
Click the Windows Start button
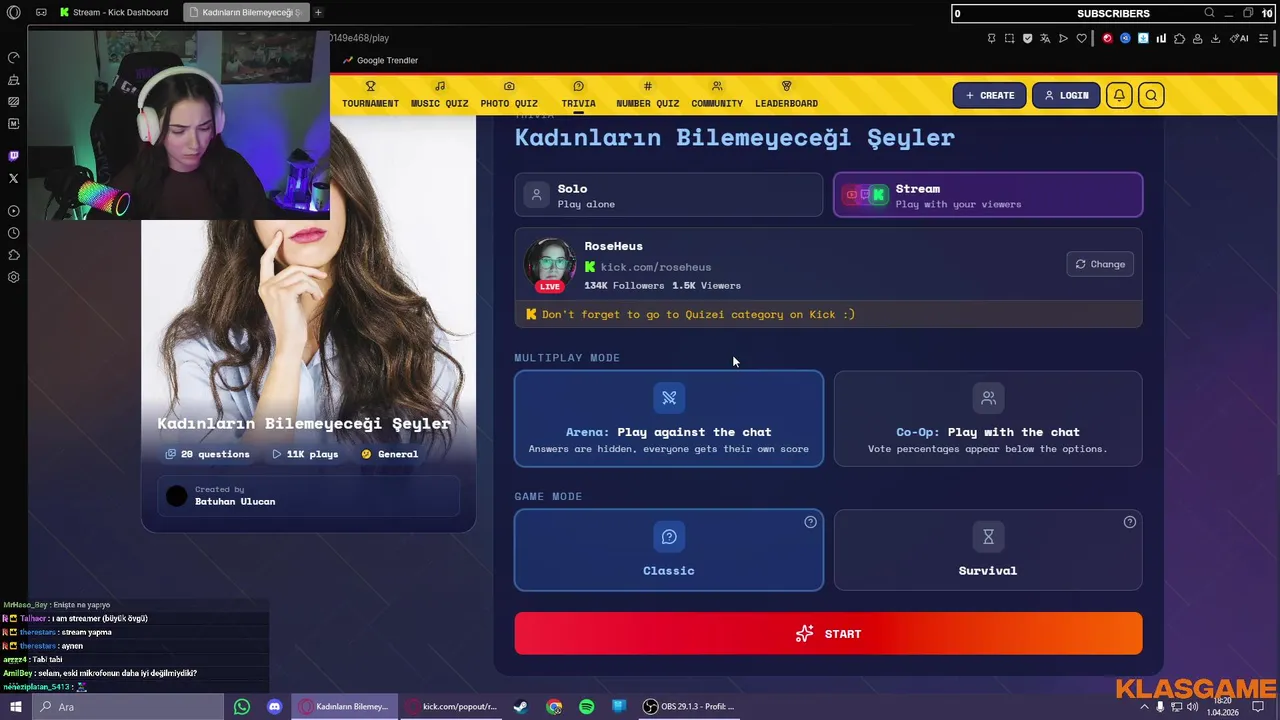tap(14, 707)
